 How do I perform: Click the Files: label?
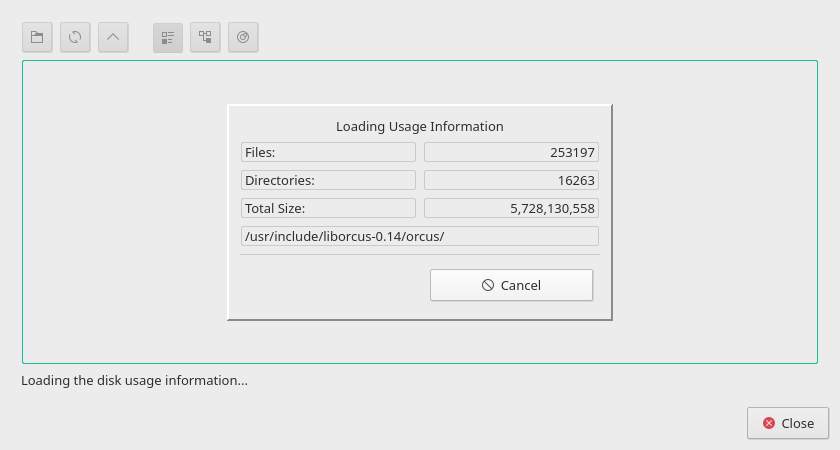(x=328, y=152)
